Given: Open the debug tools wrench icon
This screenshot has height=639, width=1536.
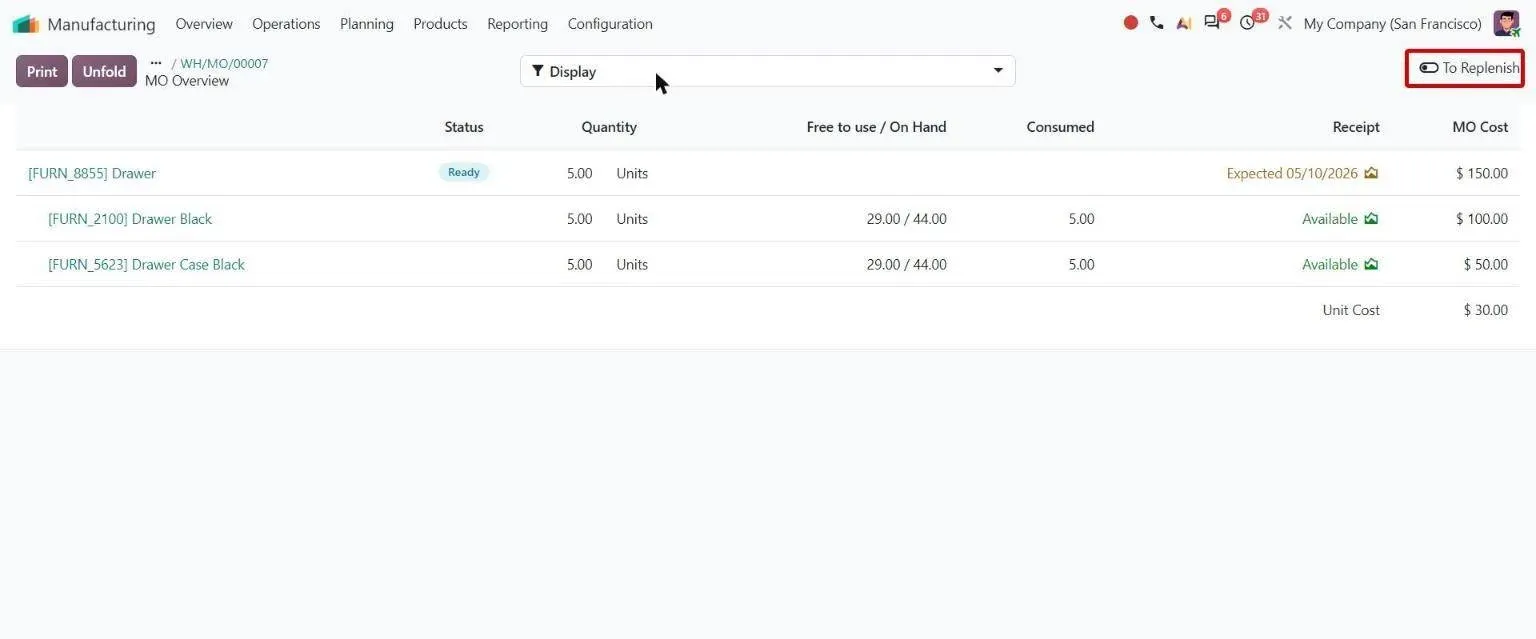Looking at the screenshot, I should pos(1285,23).
